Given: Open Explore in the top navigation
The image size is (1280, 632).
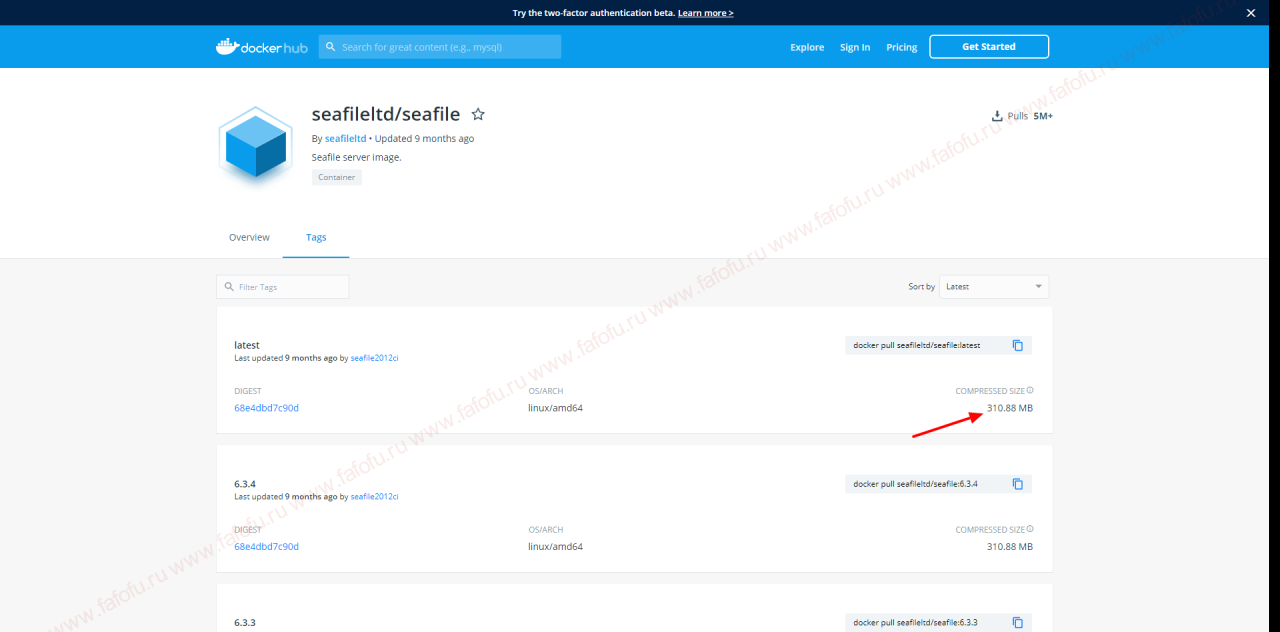Looking at the screenshot, I should coord(807,47).
